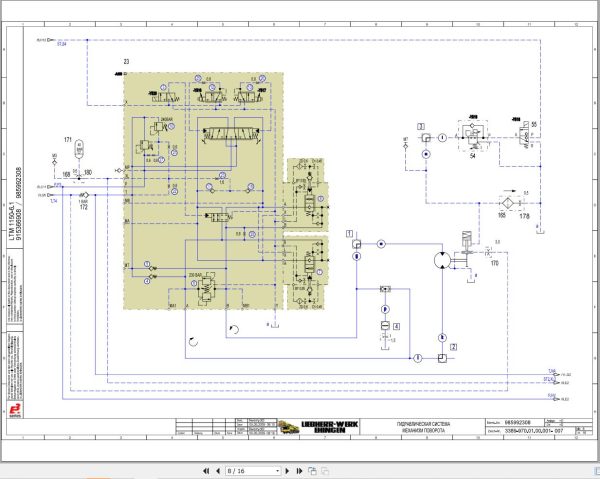Go to the next page
Image resolution: width=600 pixels, height=479 pixels.
[x=287, y=471]
